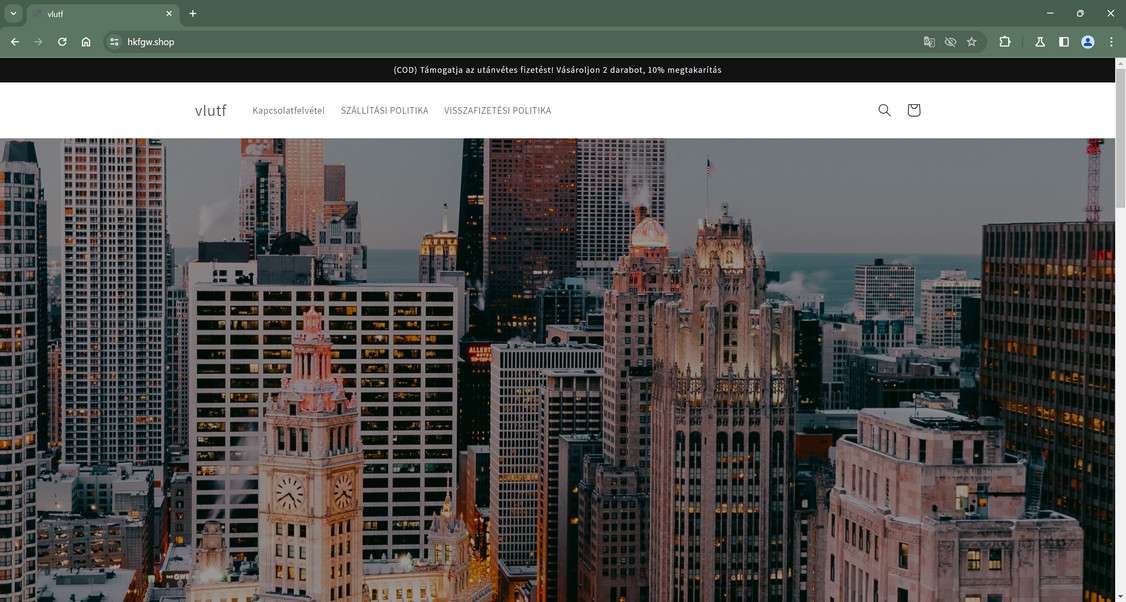Click the crossed-out eye icon in the address bar
Viewport: 1126px width, 602px height.
[950, 42]
